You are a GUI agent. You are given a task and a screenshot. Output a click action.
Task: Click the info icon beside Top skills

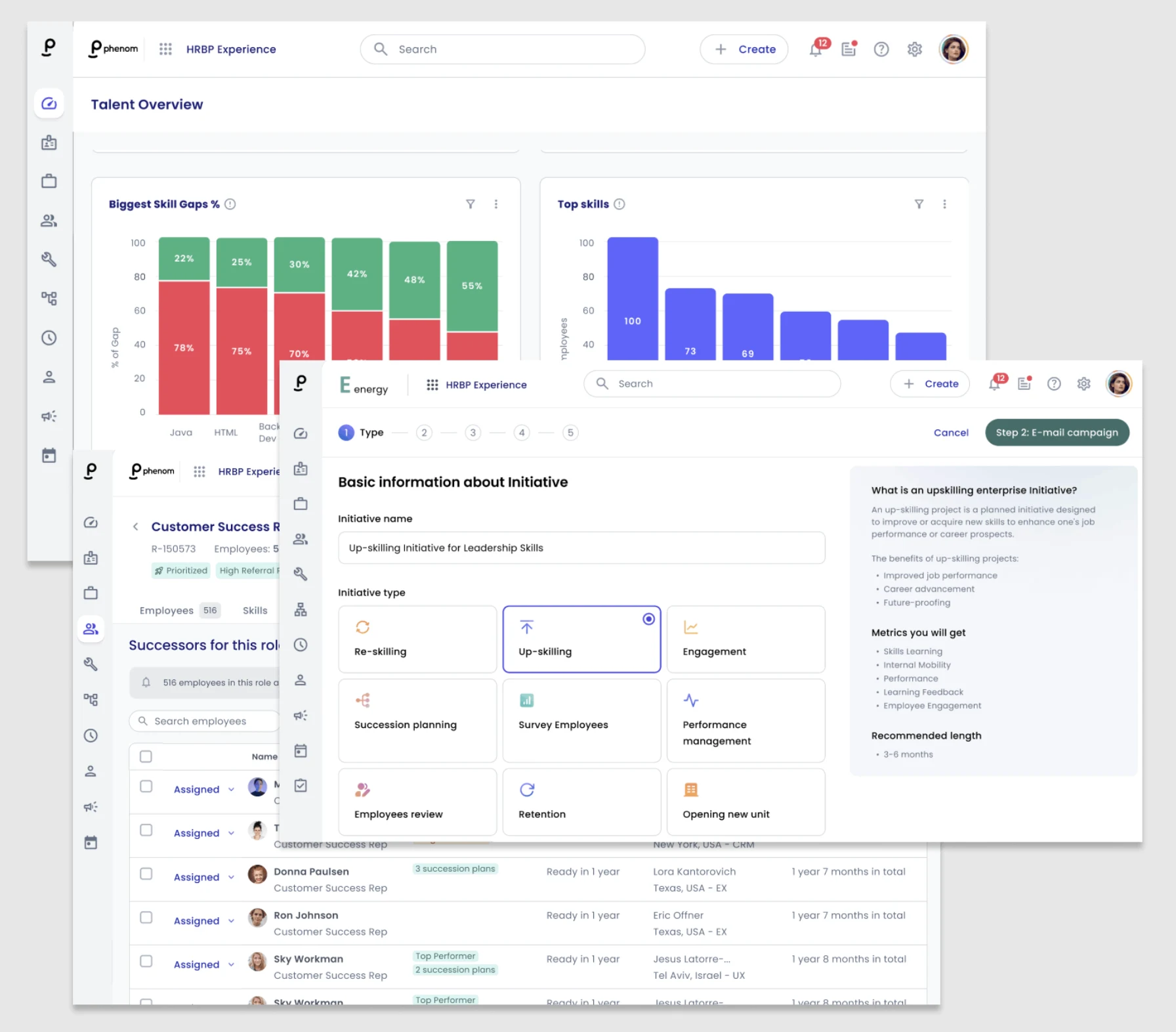point(619,204)
